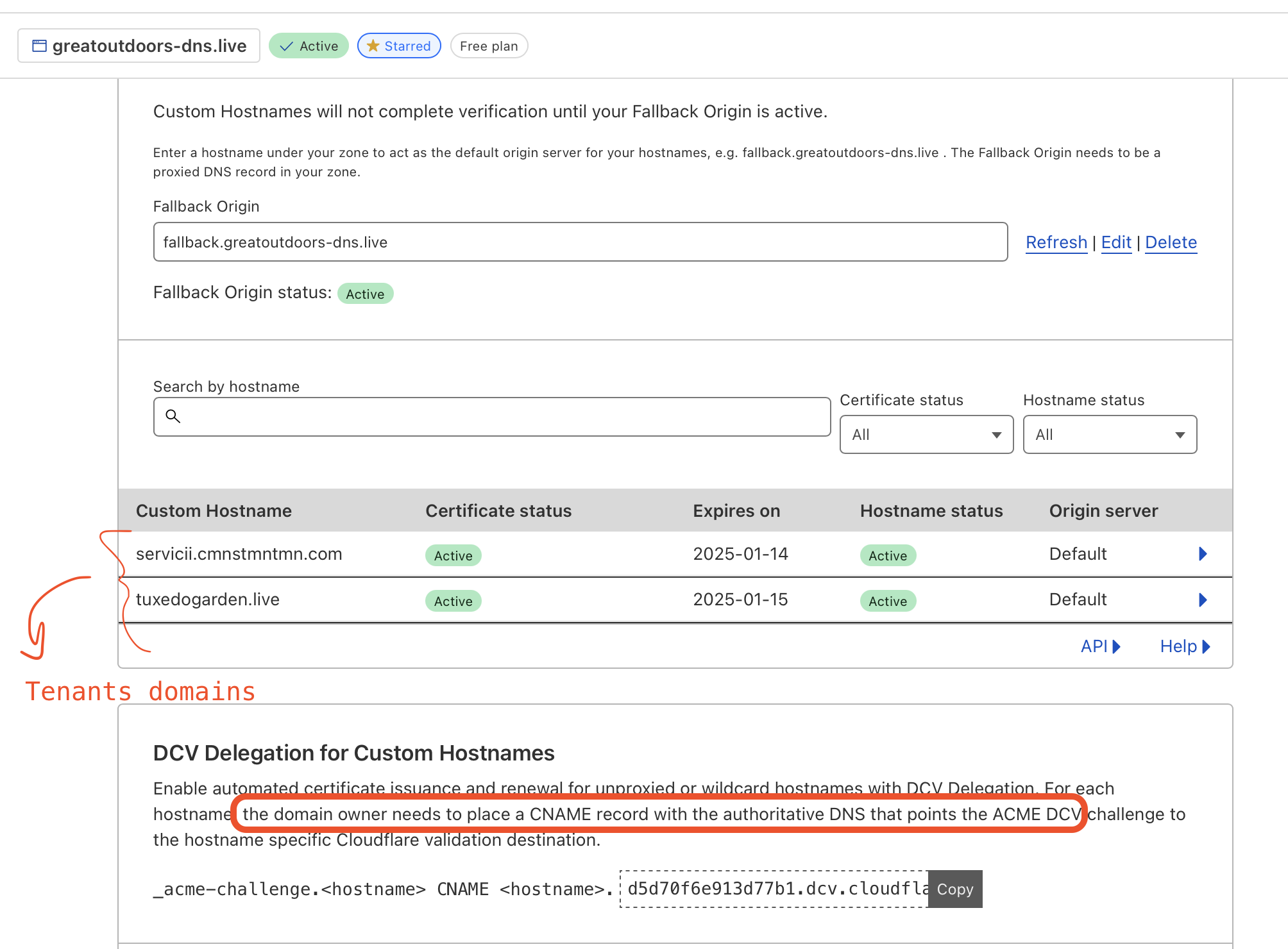This screenshot has width=1288, height=949.
Task: Click the API link arrow
Action: [x=1116, y=646]
